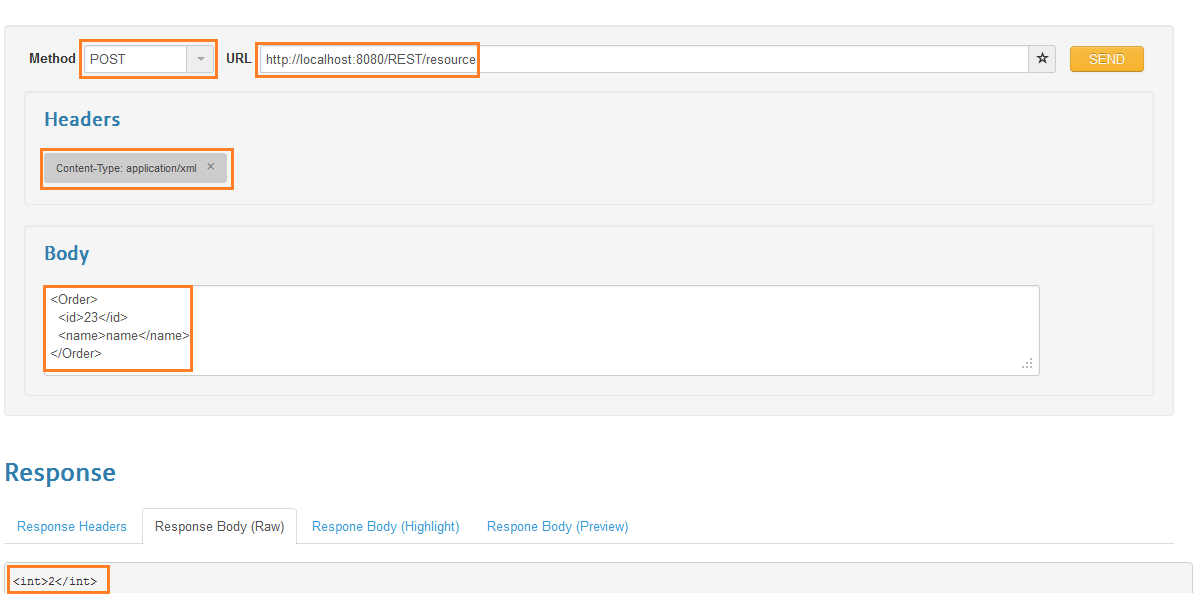This screenshot has height=594, width=1199.
Task: Click the Body section title
Action: coord(66,253)
